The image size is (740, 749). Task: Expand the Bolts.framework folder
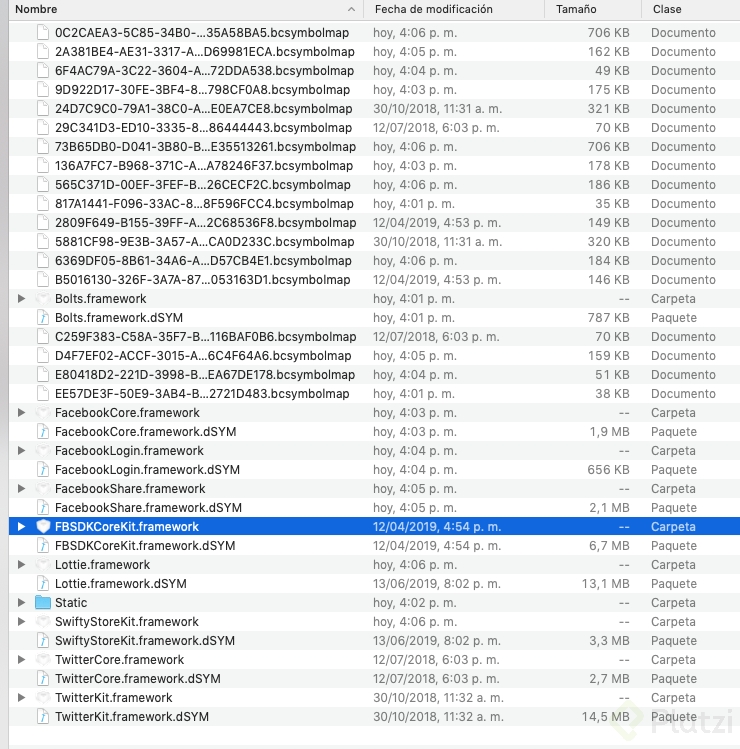pyautogui.click(x=21, y=299)
